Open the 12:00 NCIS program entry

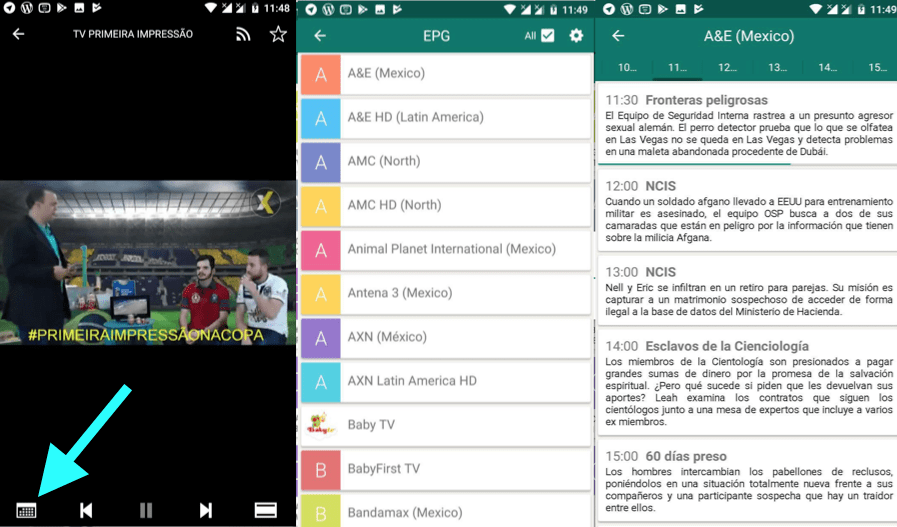(x=748, y=211)
